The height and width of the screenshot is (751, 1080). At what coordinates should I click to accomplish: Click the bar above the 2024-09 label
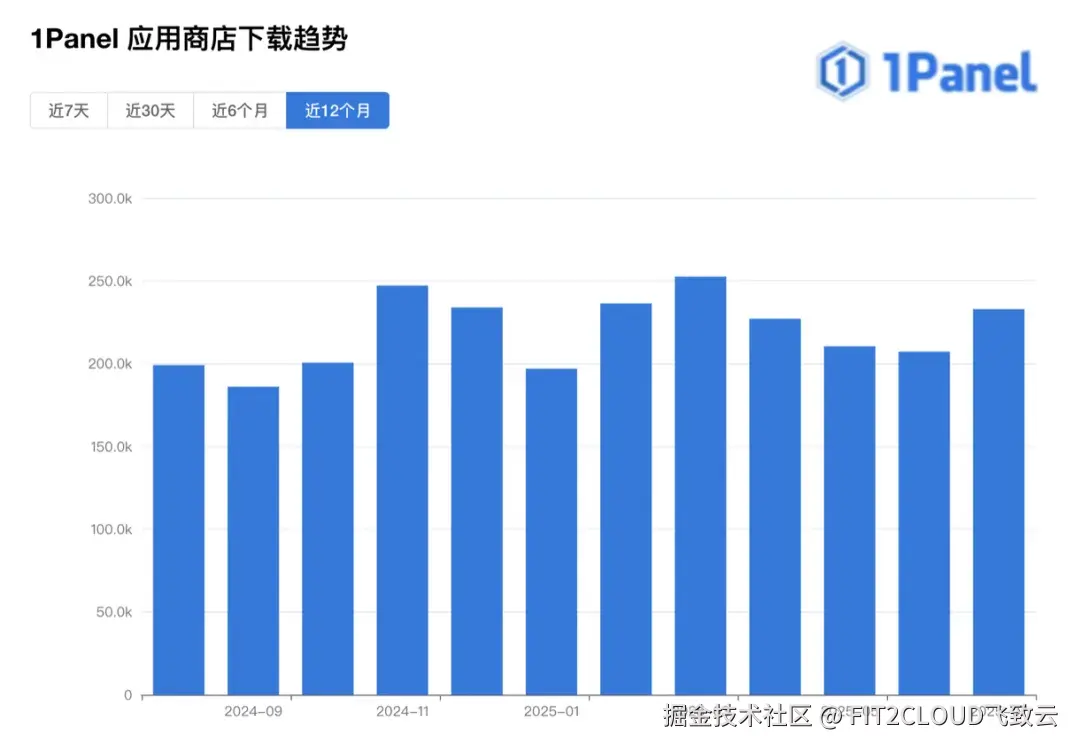pos(253,541)
